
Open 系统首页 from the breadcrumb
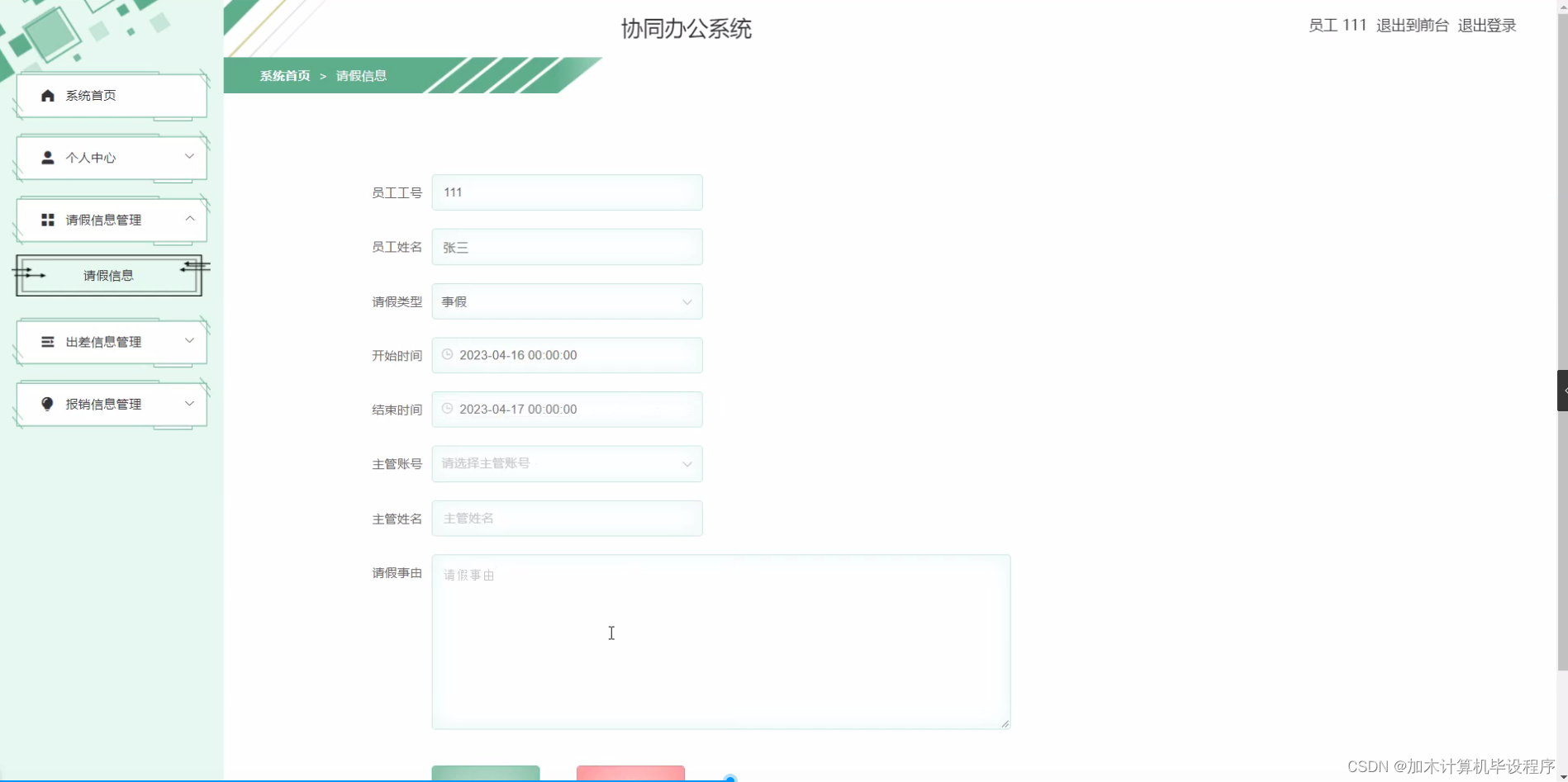[x=283, y=75]
